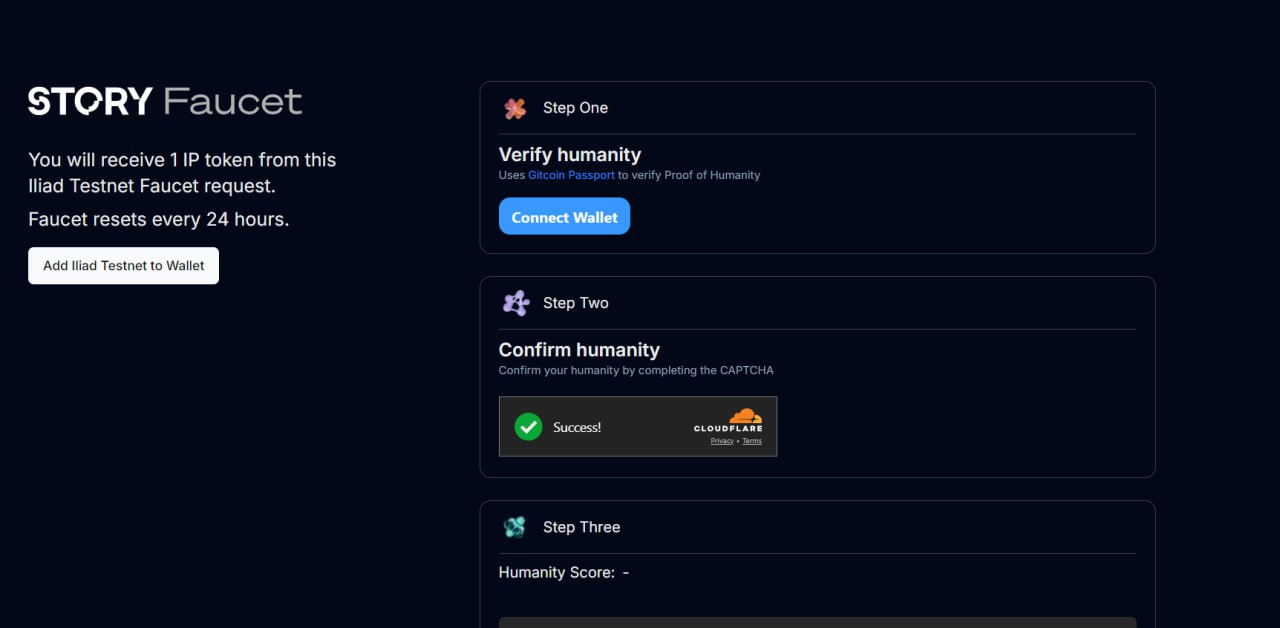Screen dimensions: 1280x628
Task: Click the Success! verification state
Action: tap(577, 427)
